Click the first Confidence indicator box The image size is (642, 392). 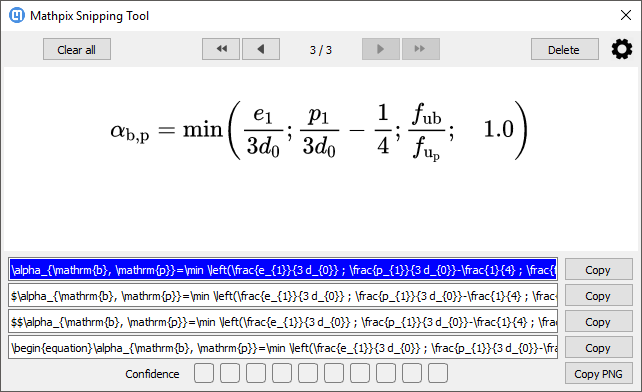(x=204, y=373)
